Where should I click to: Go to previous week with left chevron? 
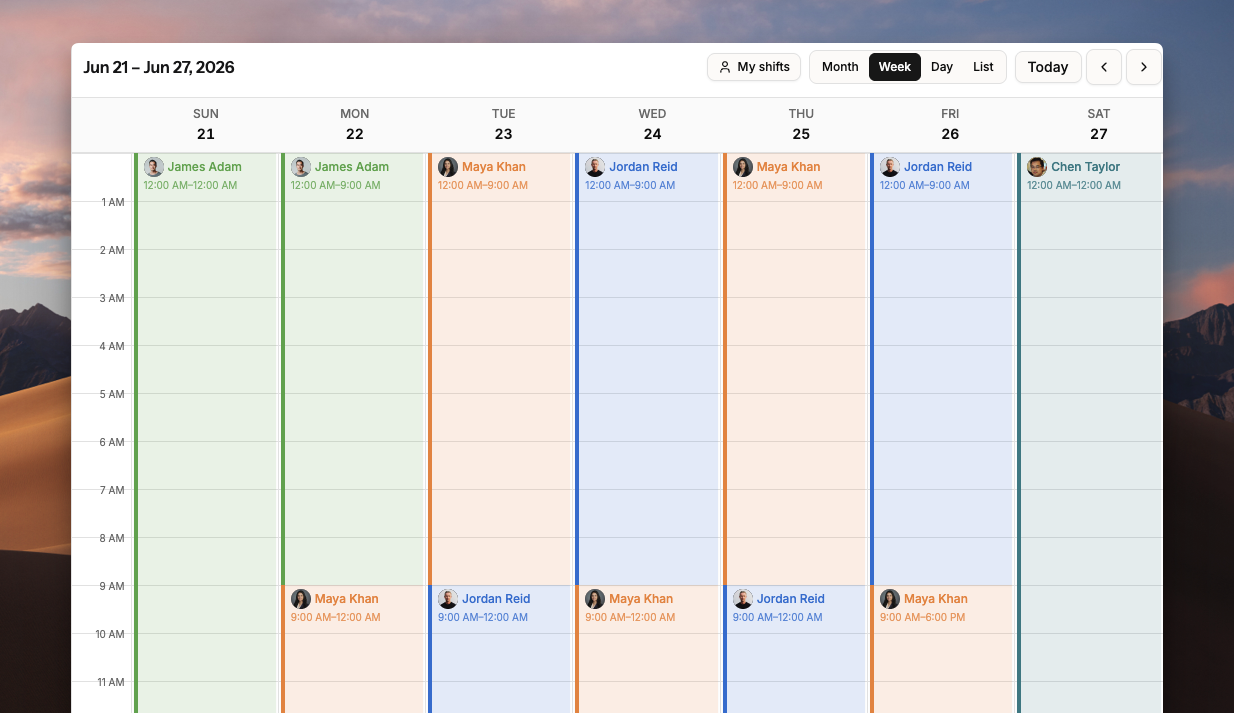point(1104,67)
